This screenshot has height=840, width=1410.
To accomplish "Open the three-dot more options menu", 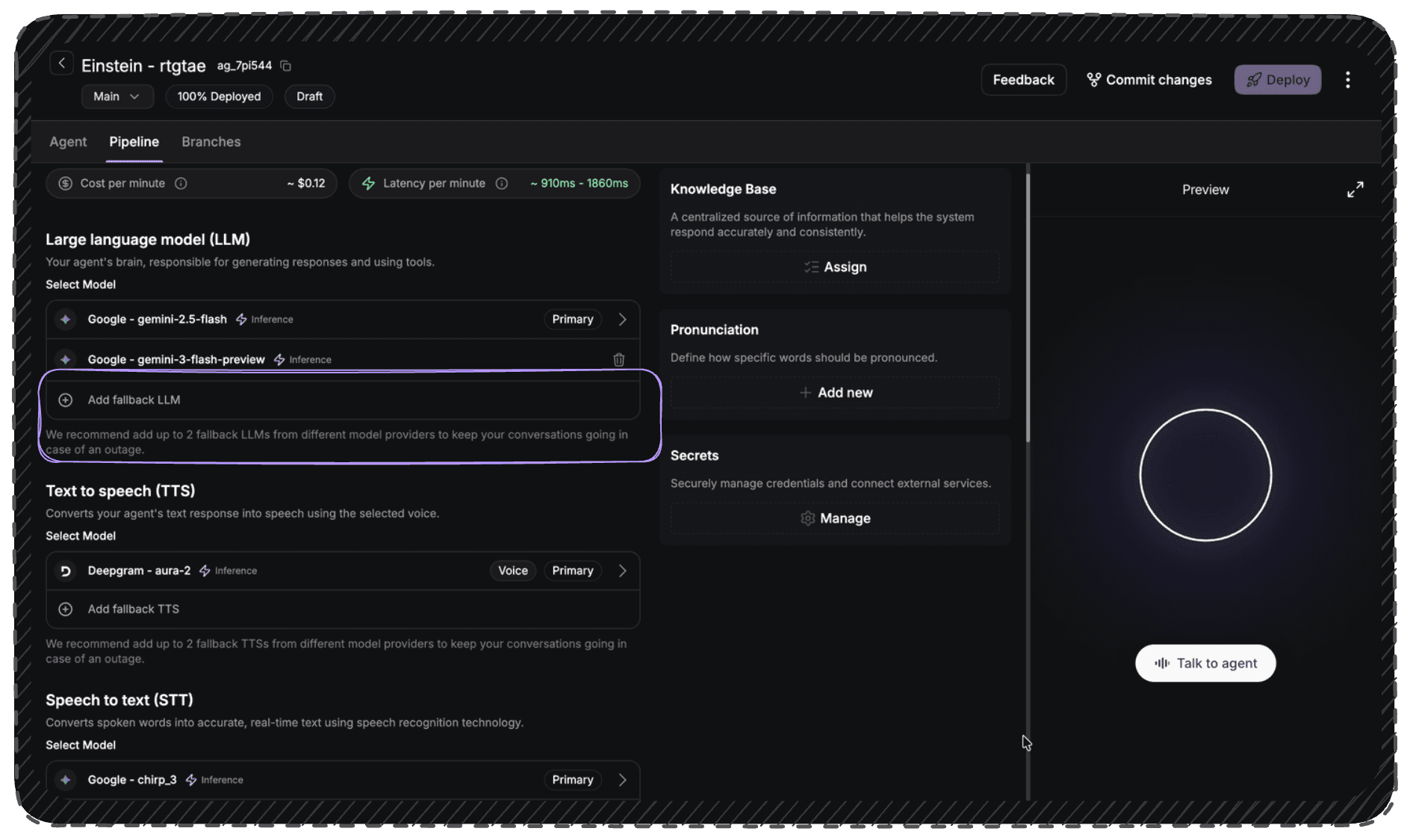I will 1347,80.
